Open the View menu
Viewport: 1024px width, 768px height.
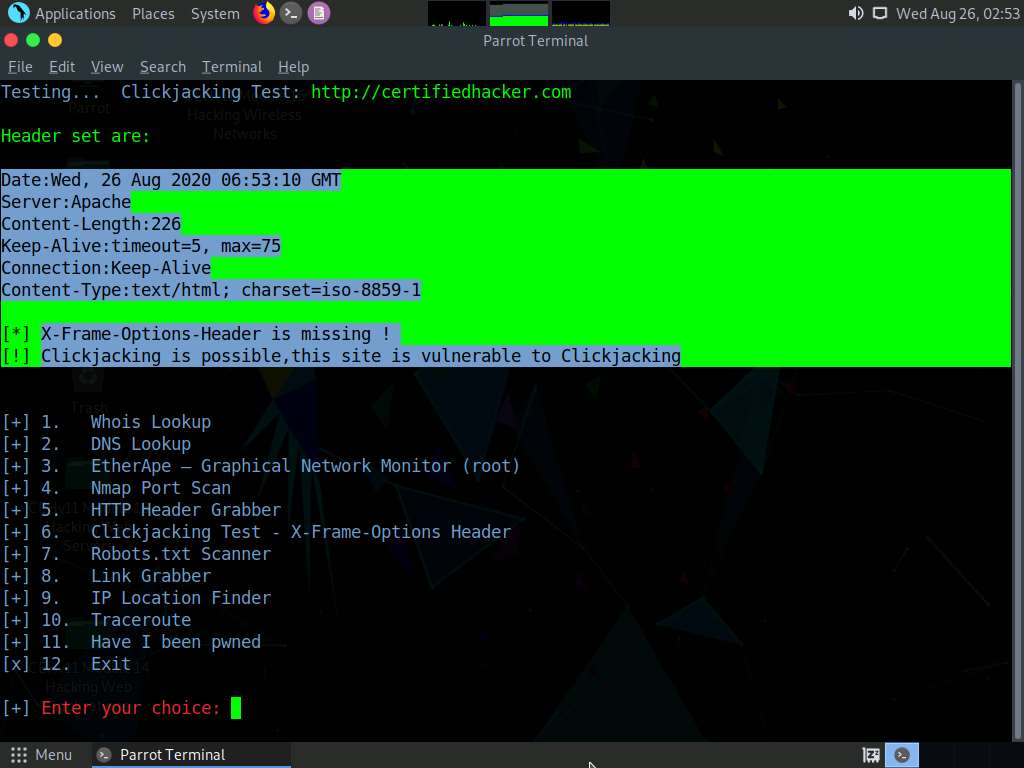(107, 67)
